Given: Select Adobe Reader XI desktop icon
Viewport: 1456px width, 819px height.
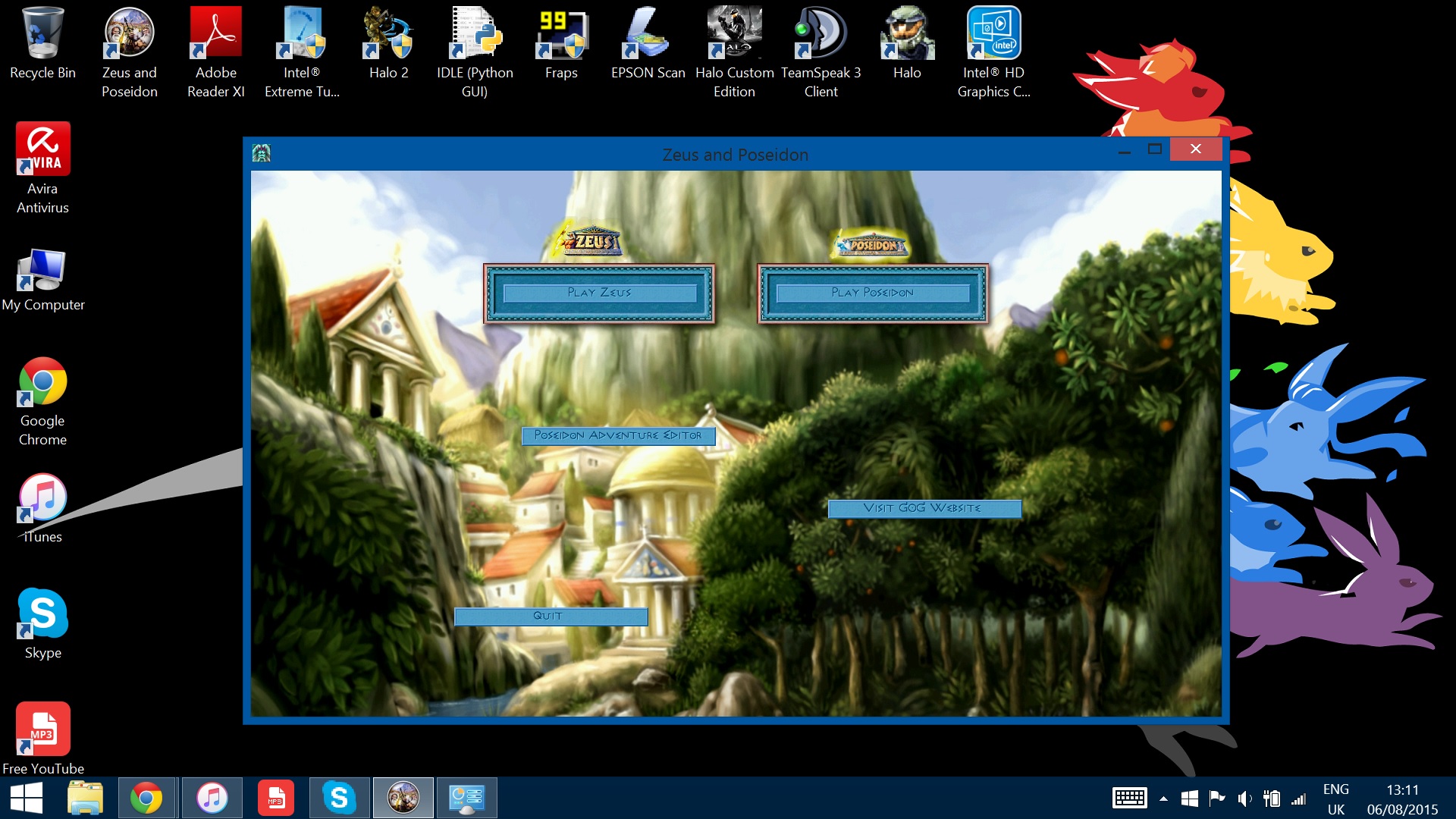Looking at the screenshot, I should [216, 53].
